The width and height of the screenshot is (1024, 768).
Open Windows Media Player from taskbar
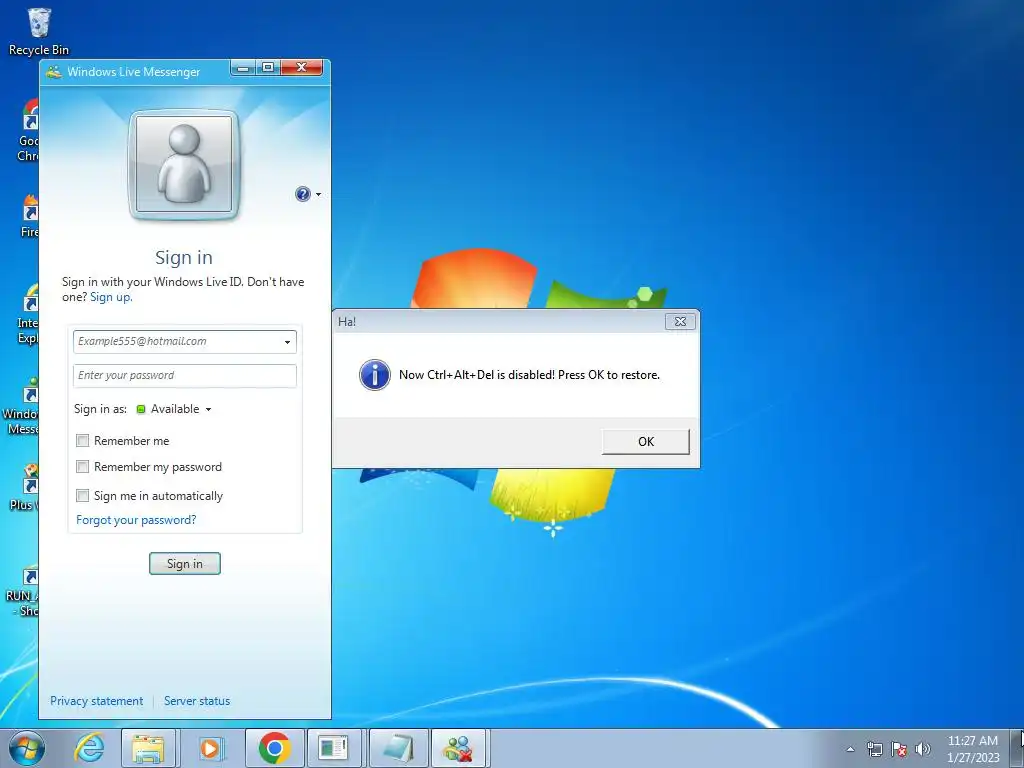[210, 748]
